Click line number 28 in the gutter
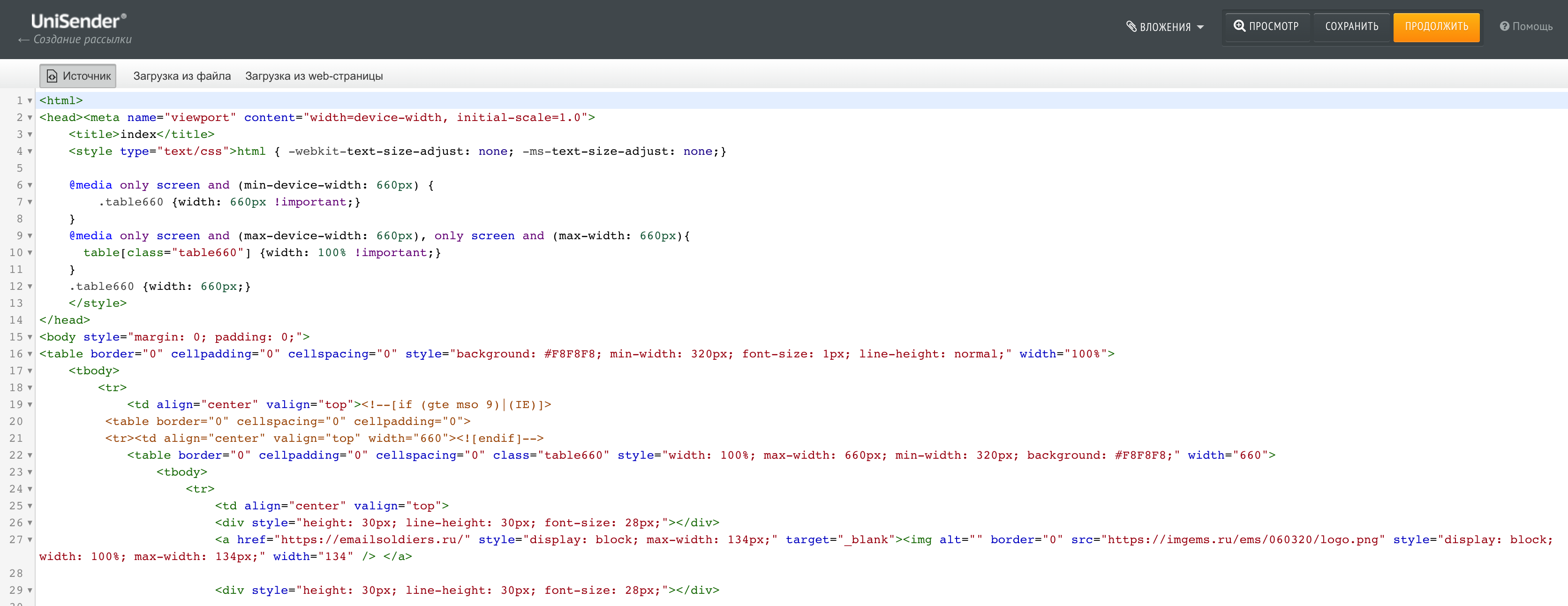 [16, 573]
